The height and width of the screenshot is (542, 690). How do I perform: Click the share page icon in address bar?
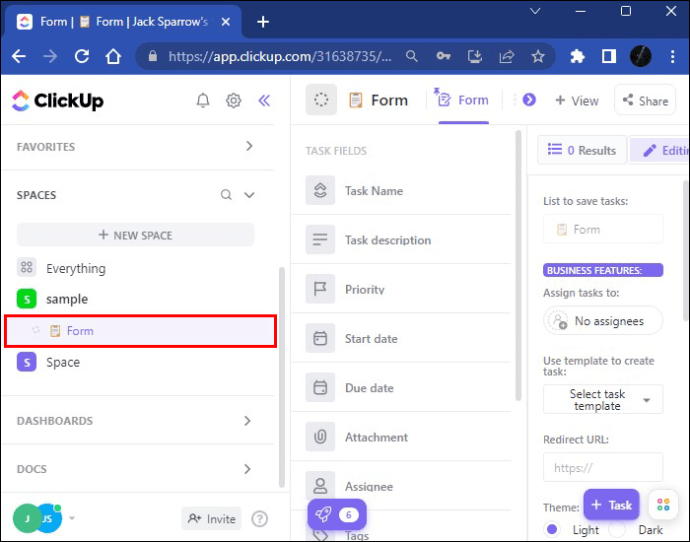[506, 56]
